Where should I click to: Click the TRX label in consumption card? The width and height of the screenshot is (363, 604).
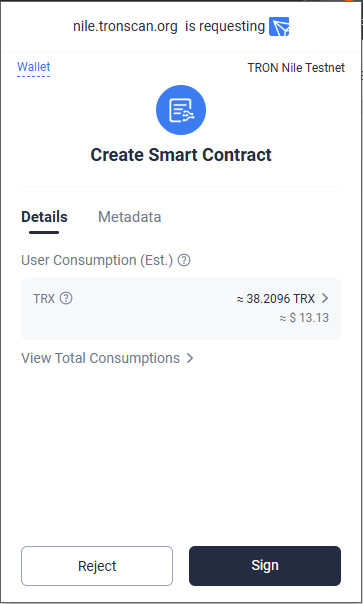coord(44,299)
